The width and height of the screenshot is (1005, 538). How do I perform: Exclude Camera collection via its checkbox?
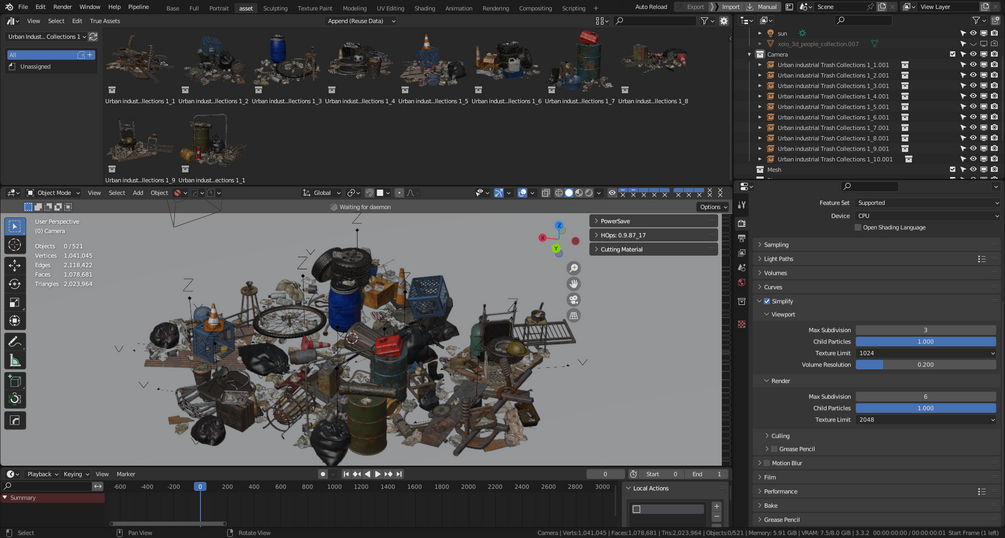952,55
